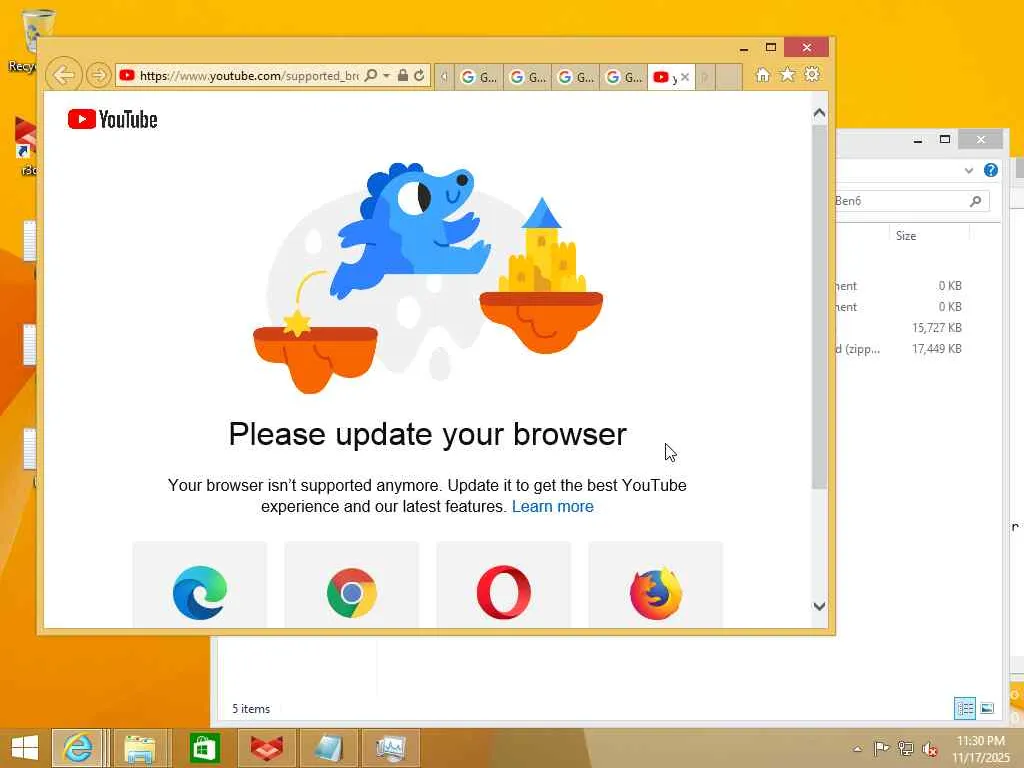Open the notepad-like taskbar application icon
This screenshot has width=1024, height=768.
[328, 748]
